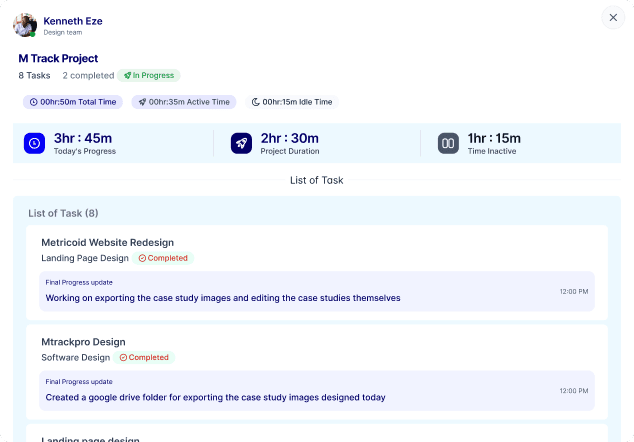Click the rocket icon for Project Duration
Image resolution: width=634 pixels, height=442 pixels.
pos(241,143)
